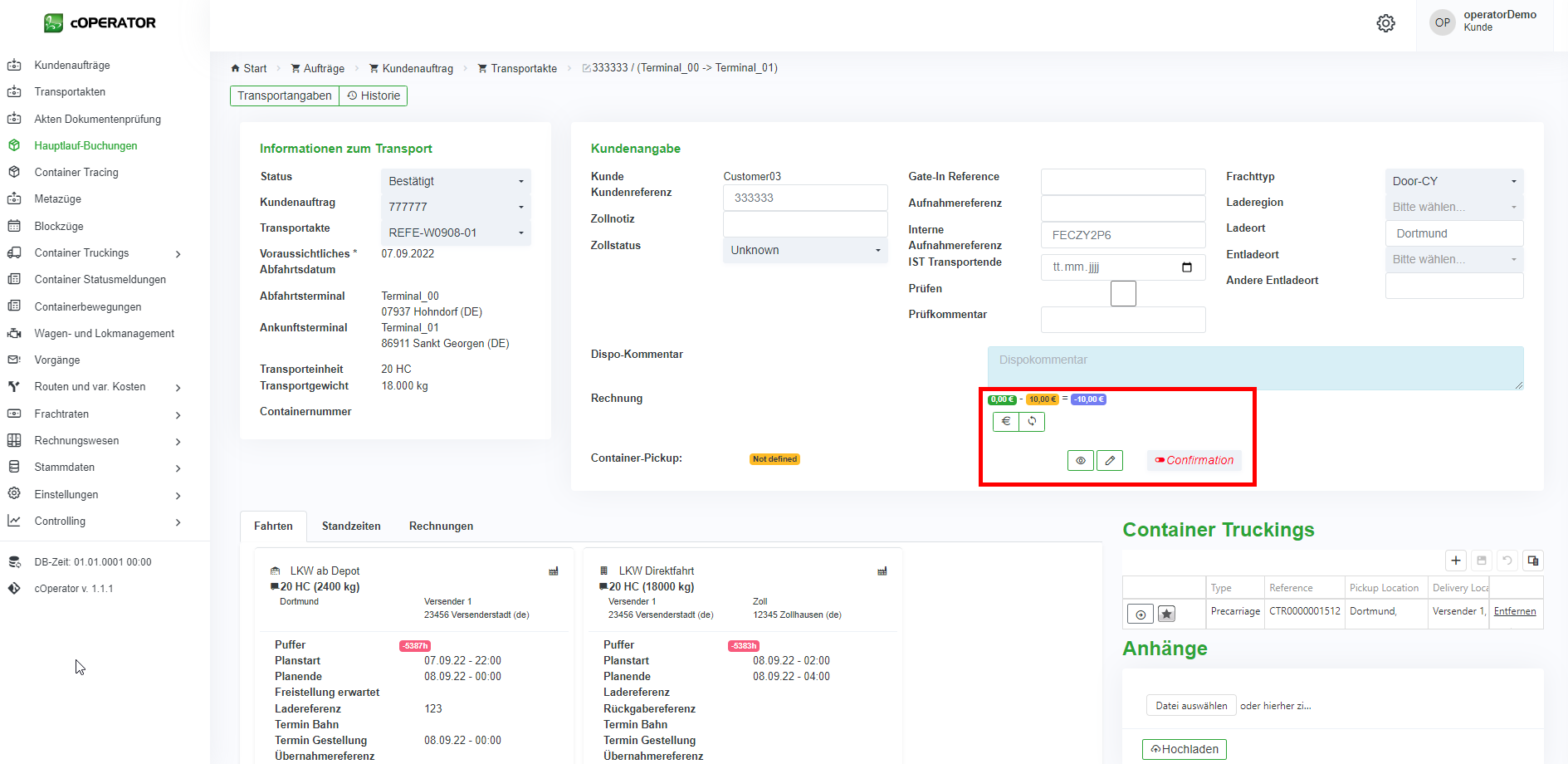The width and height of the screenshot is (1568, 764).
Task: Add a new Container Trucking row
Action: (1455, 561)
